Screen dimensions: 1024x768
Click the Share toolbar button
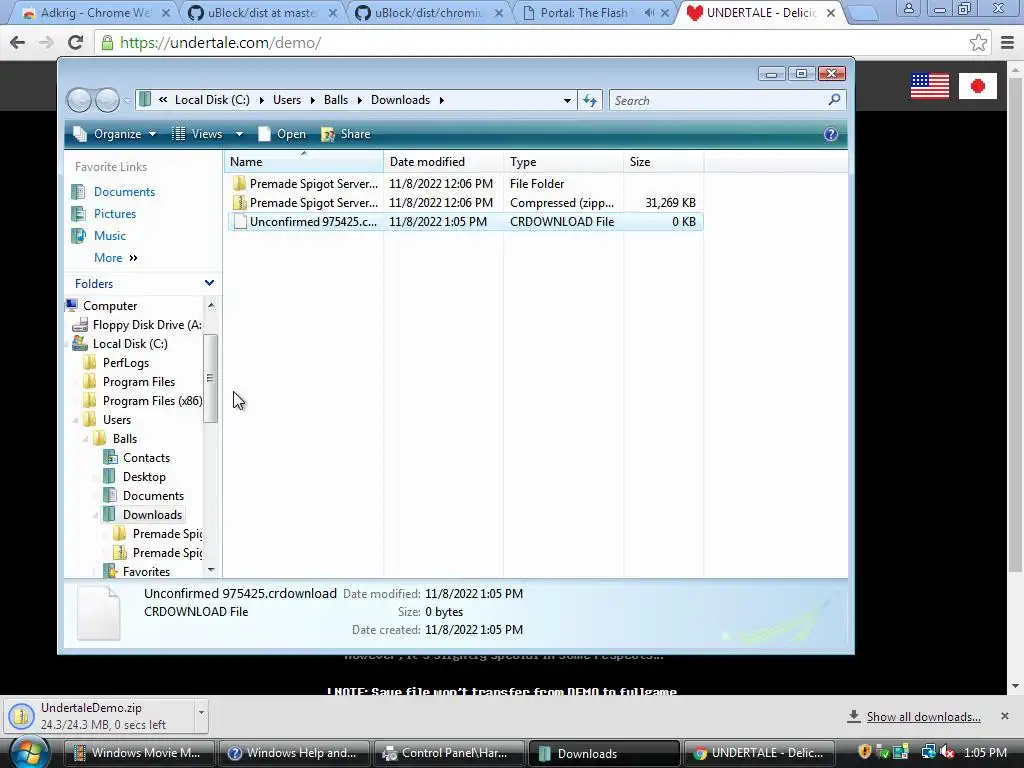click(345, 134)
